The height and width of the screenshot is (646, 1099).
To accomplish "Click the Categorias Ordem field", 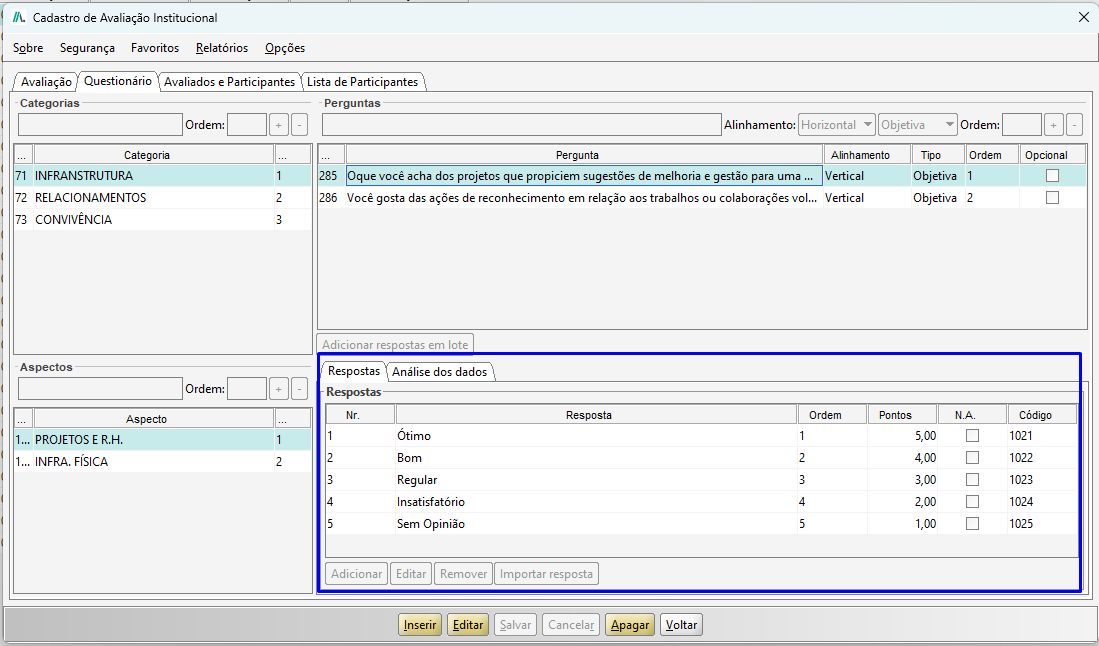I will click(247, 125).
